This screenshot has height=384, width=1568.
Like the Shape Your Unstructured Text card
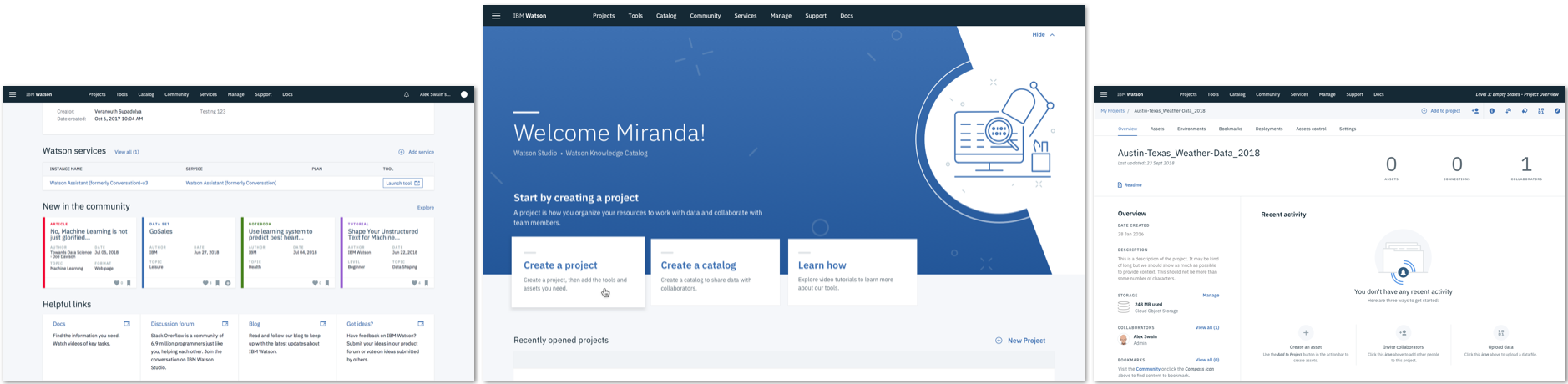click(x=414, y=283)
